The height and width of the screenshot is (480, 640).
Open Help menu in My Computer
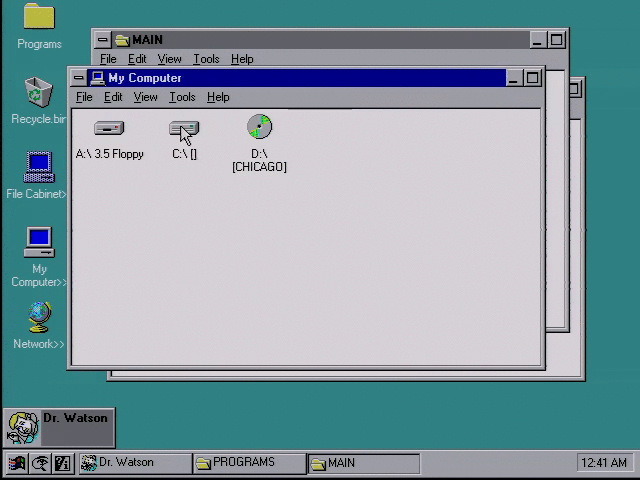[218, 97]
